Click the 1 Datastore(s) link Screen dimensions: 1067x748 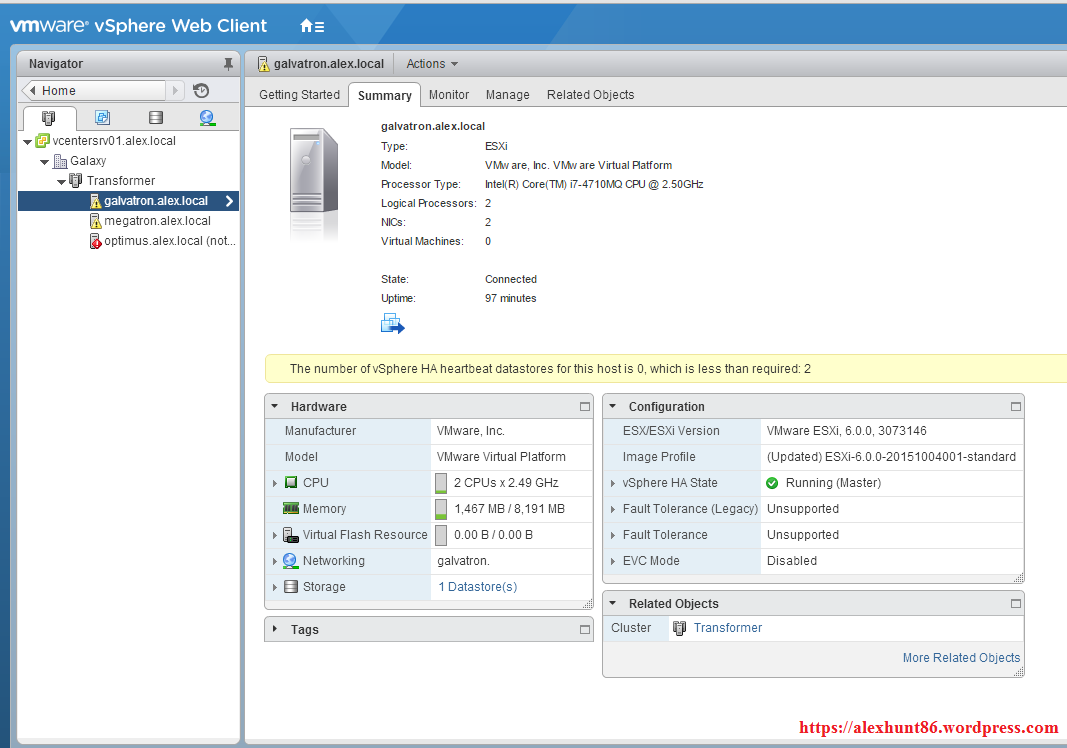tap(477, 586)
